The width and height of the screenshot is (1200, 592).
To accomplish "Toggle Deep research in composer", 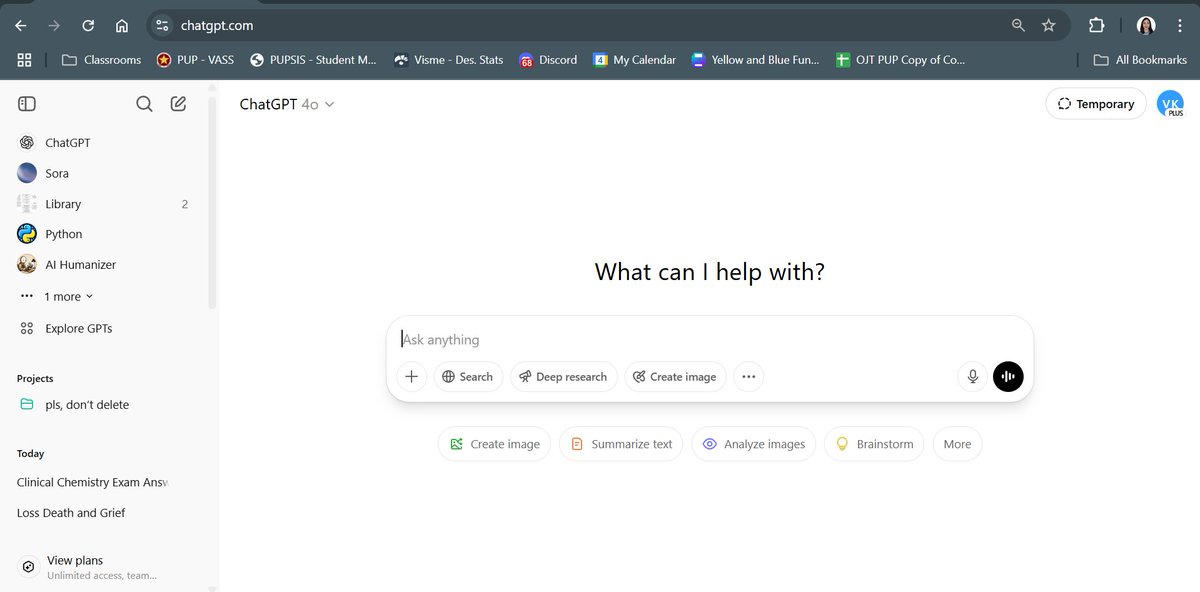I will [563, 377].
